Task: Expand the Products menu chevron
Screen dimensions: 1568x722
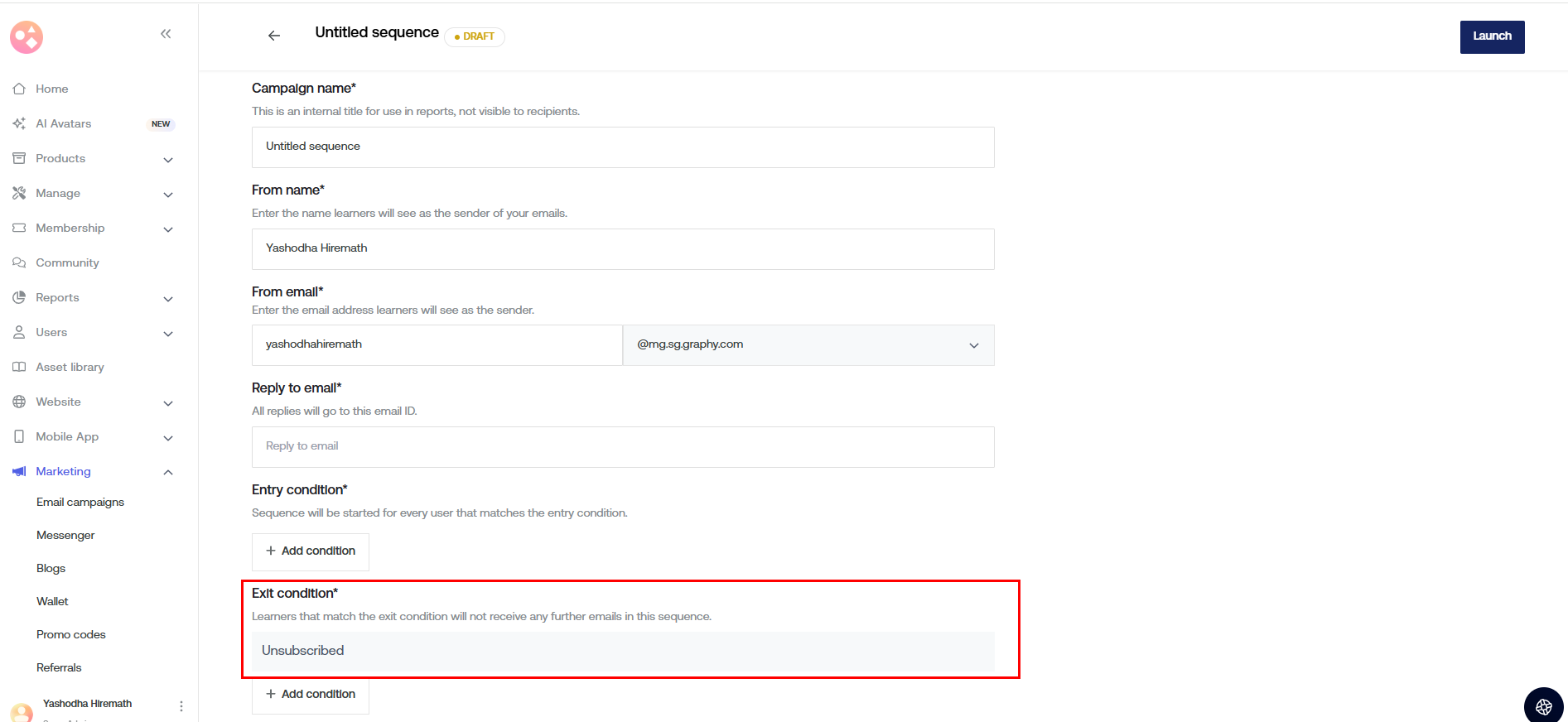Action: pos(168,159)
